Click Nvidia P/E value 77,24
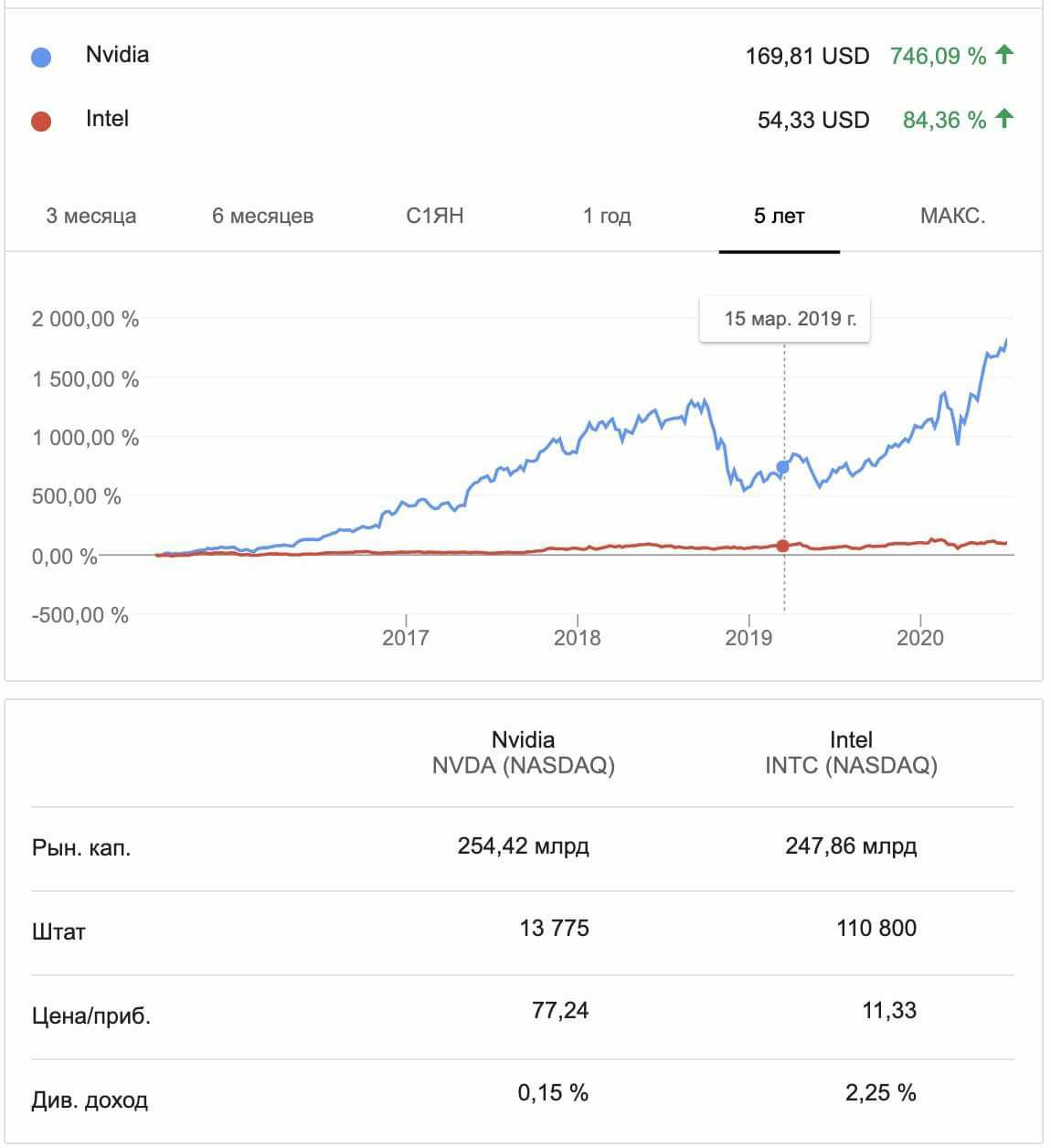Viewport: 1051px width, 1148px height. click(x=560, y=1010)
